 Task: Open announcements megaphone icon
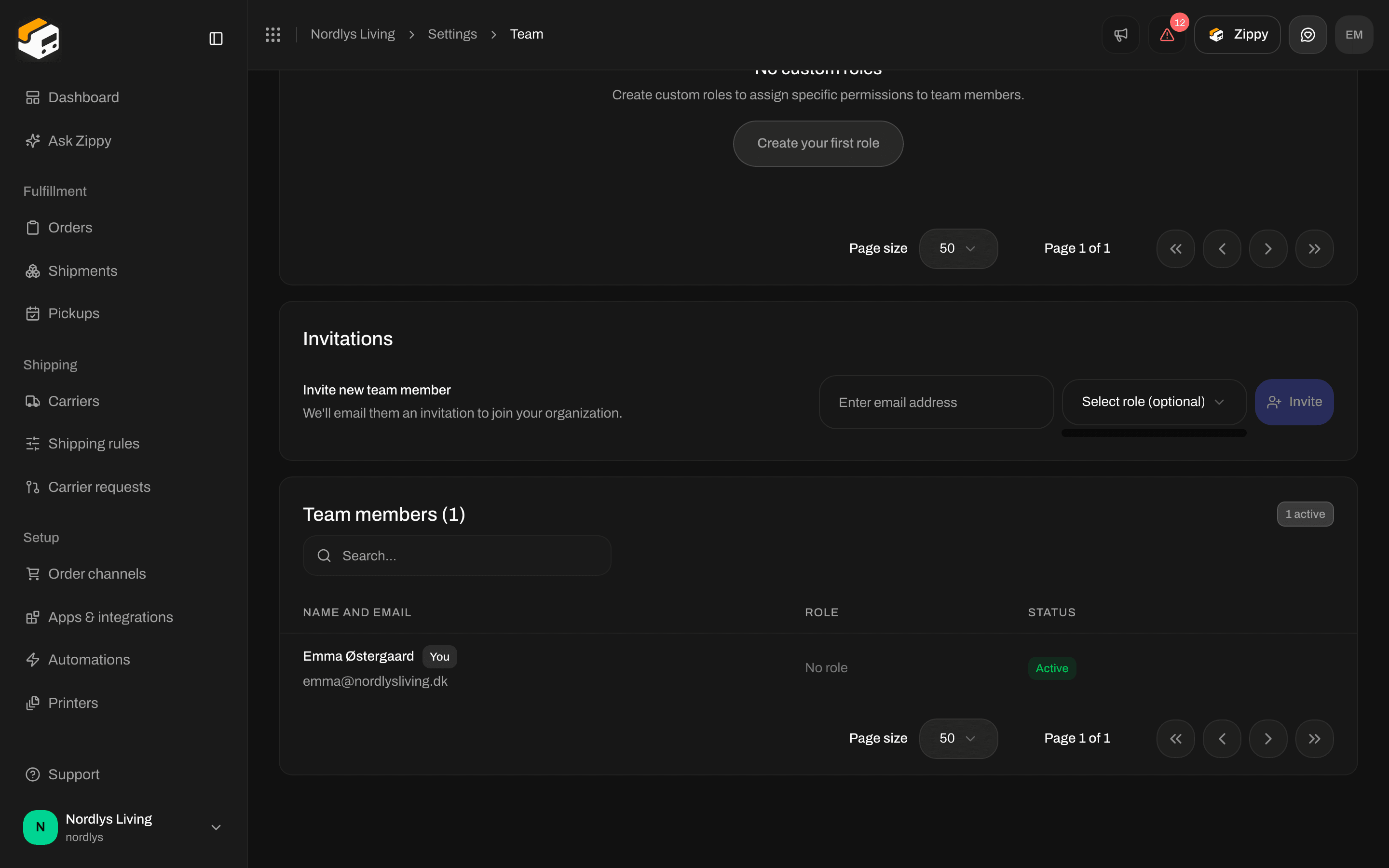pyautogui.click(x=1120, y=34)
